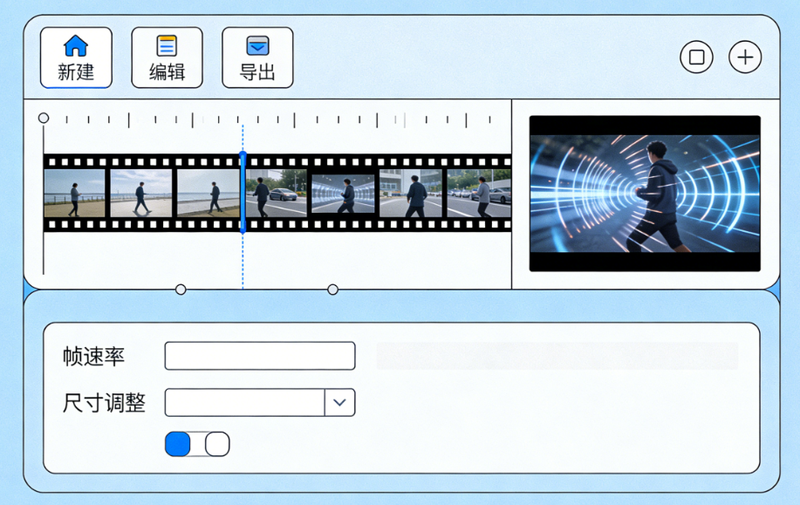Viewport: 800px width, 505px height.
Task: Click the 帧速率 input field
Action: 260,356
